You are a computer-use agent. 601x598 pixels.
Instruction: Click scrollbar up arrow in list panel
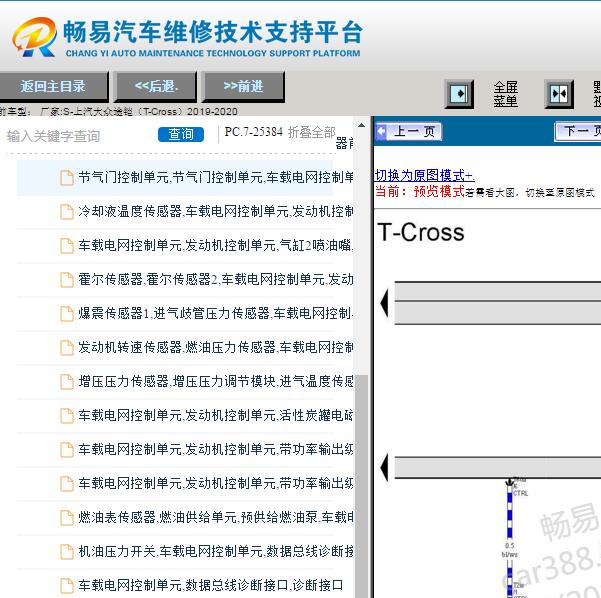pyautogui.click(x=361, y=125)
